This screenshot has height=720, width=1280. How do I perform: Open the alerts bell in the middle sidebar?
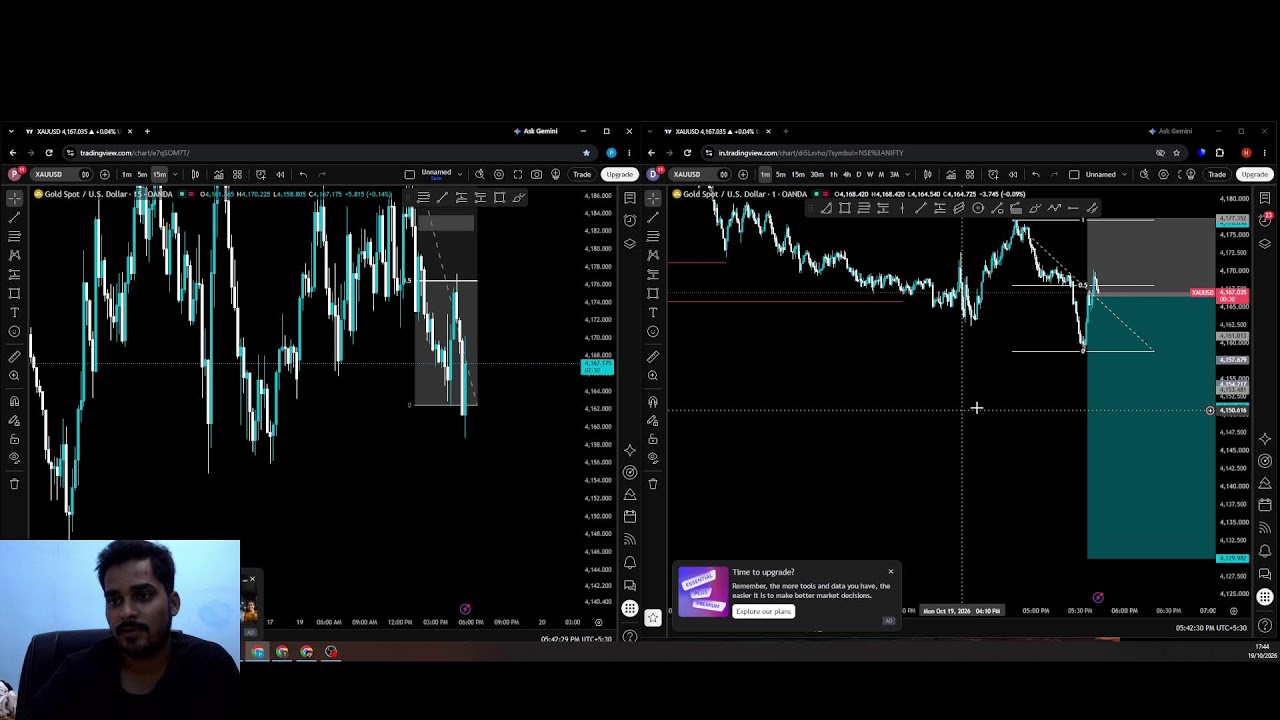tap(630, 563)
